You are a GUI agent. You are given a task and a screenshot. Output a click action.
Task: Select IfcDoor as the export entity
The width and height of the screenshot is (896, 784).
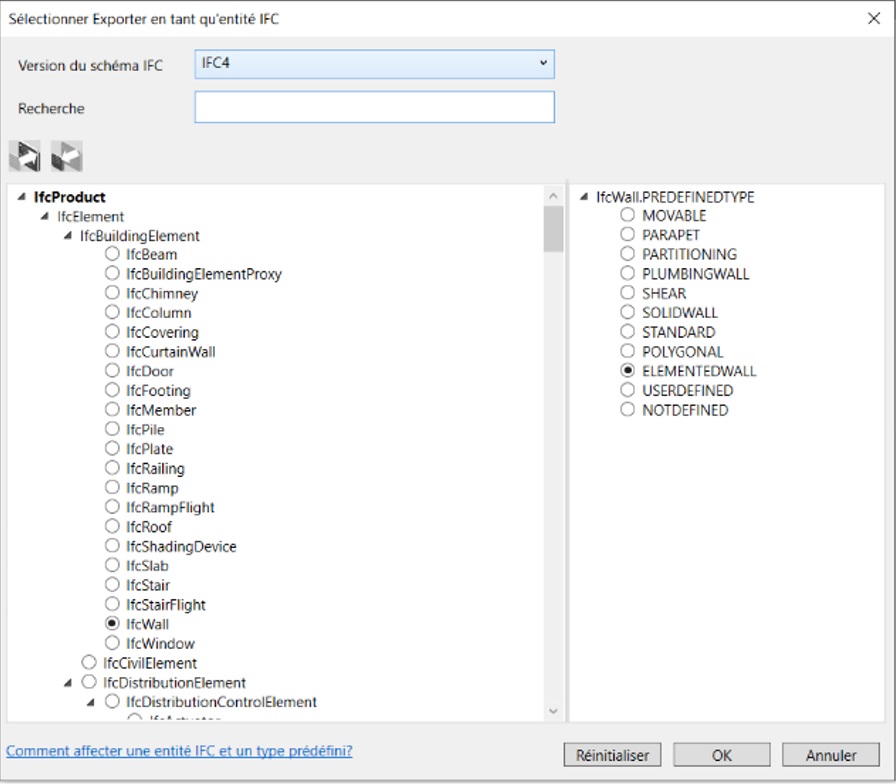(x=112, y=370)
